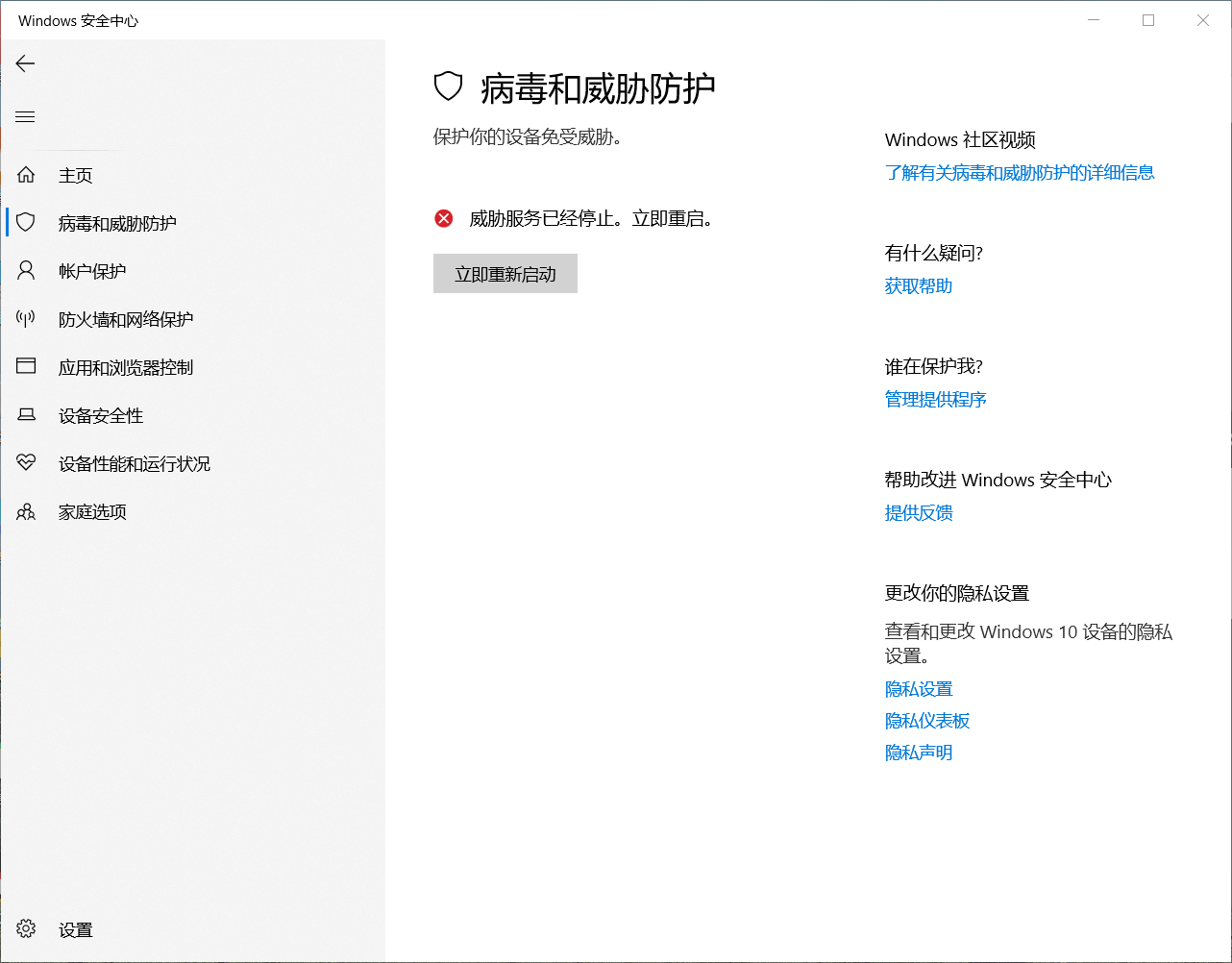This screenshot has height=963, width=1232.
Task: Maximize the Windows 安全中心 window
Action: click(1148, 20)
